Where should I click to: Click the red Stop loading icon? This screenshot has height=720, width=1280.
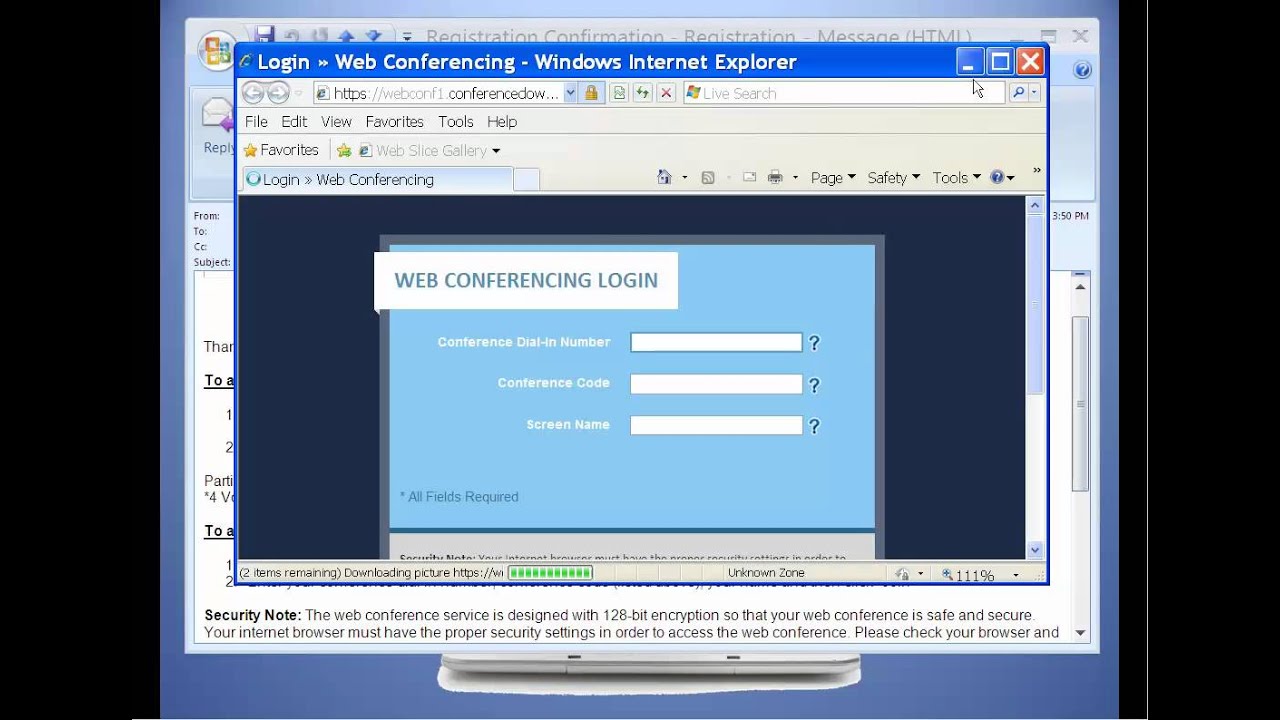click(x=666, y=93)
